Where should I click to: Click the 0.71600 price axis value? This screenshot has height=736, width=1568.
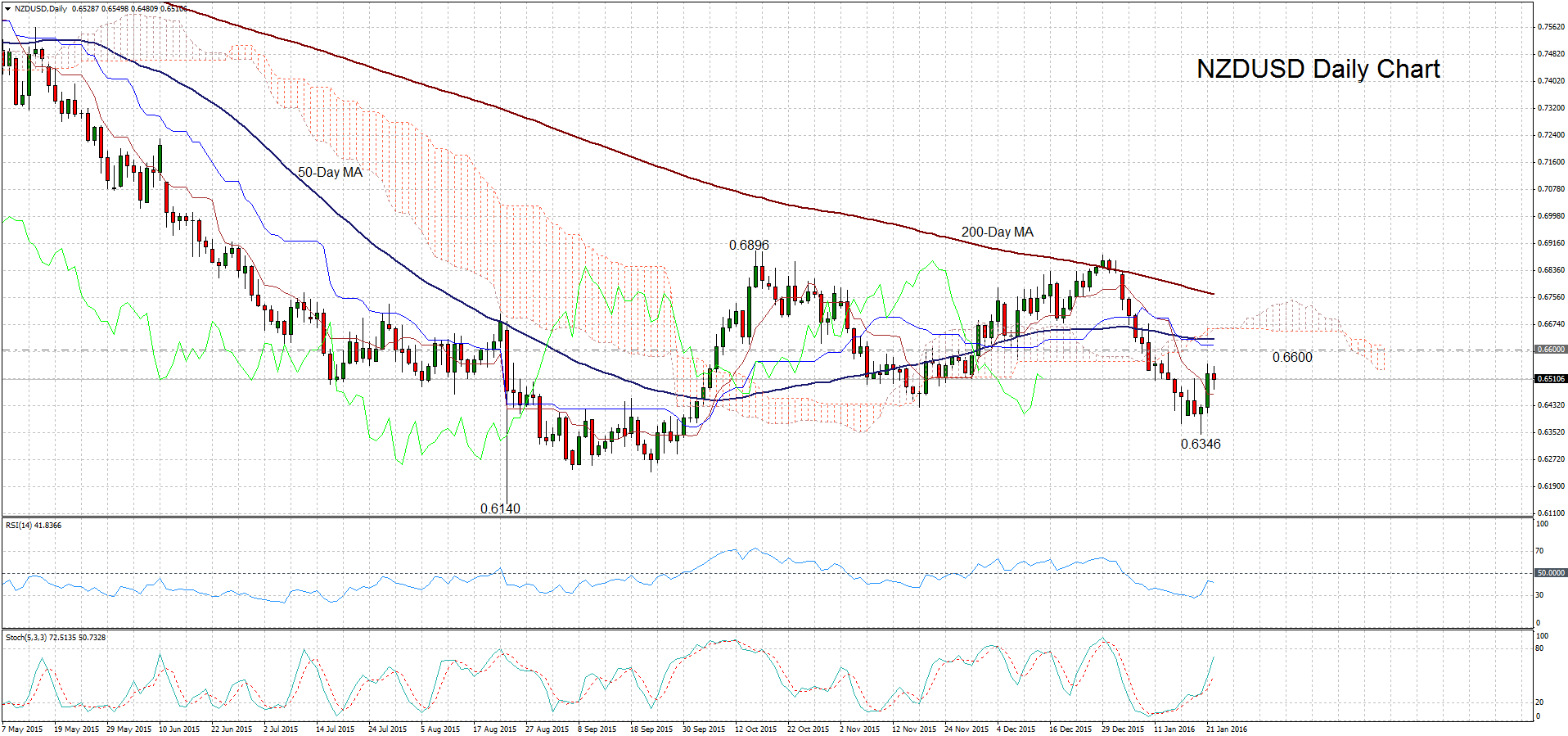pos(1551,162)
